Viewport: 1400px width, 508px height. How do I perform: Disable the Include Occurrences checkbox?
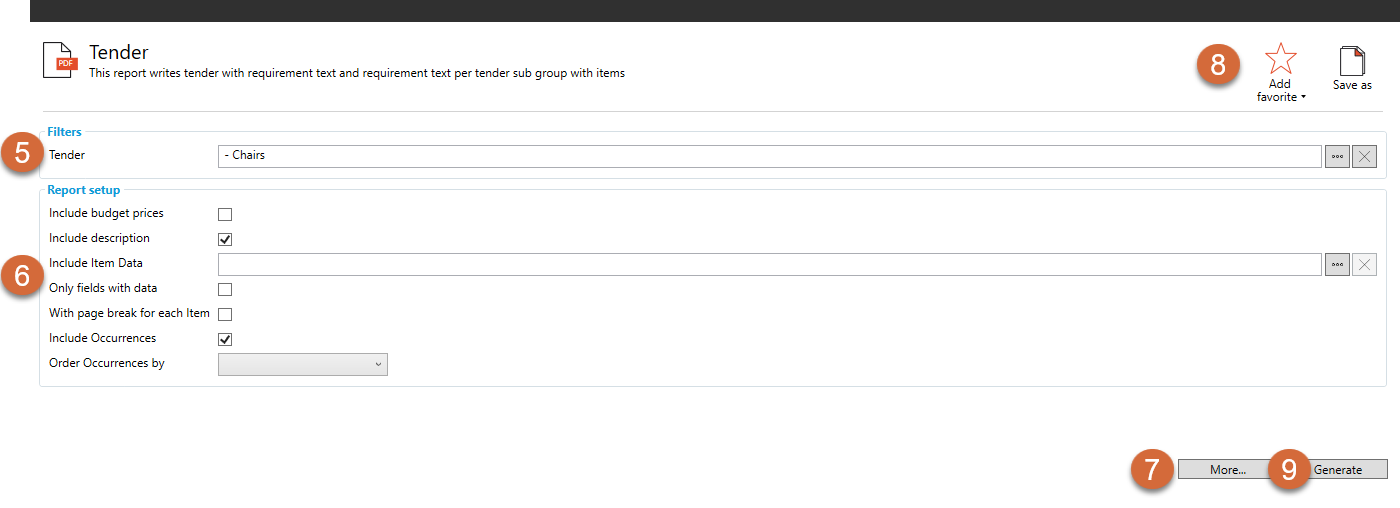click(225, 339)
